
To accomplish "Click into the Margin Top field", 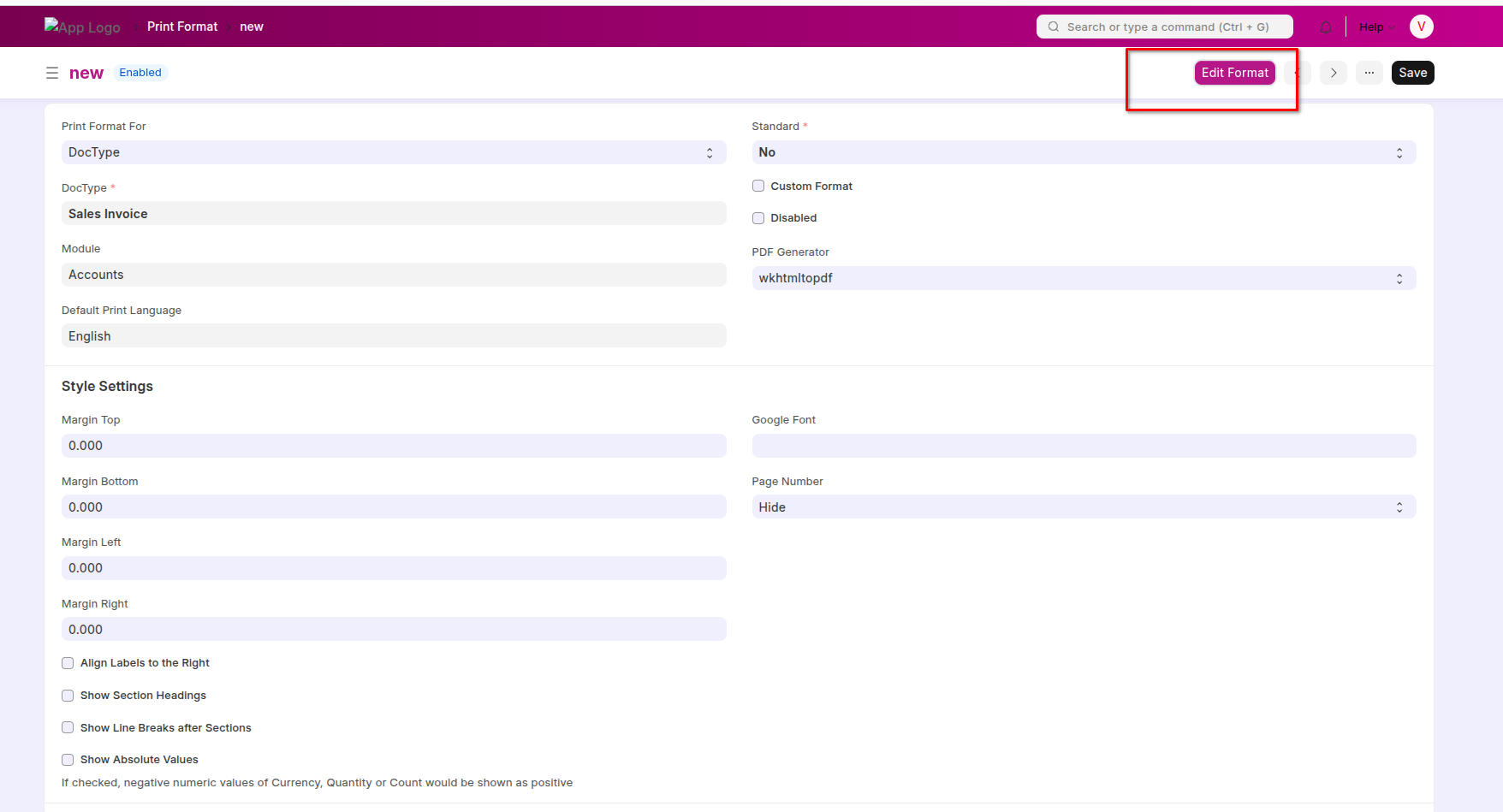I will pos(393,446).
